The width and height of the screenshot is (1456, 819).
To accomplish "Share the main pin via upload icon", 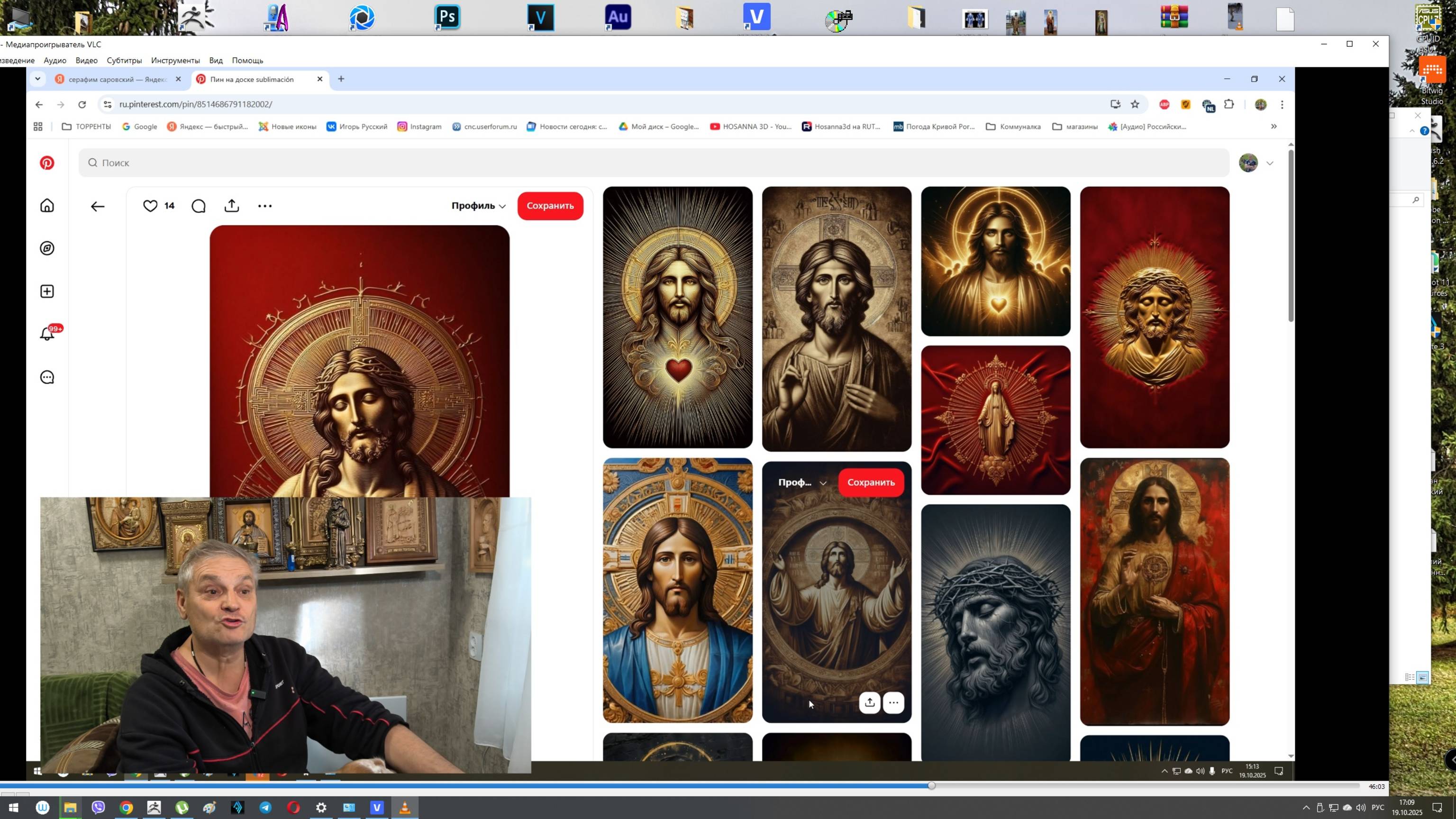I will [232, 206].
